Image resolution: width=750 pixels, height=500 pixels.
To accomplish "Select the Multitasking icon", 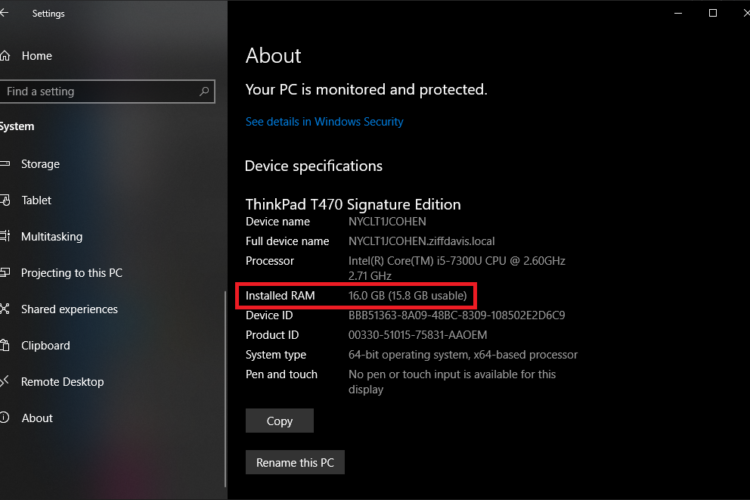I will coord(4,237).
